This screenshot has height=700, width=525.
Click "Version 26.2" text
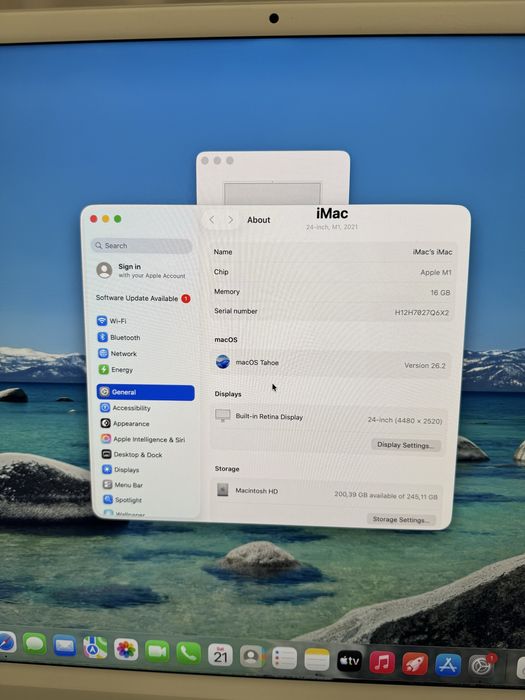coord(425,365)
